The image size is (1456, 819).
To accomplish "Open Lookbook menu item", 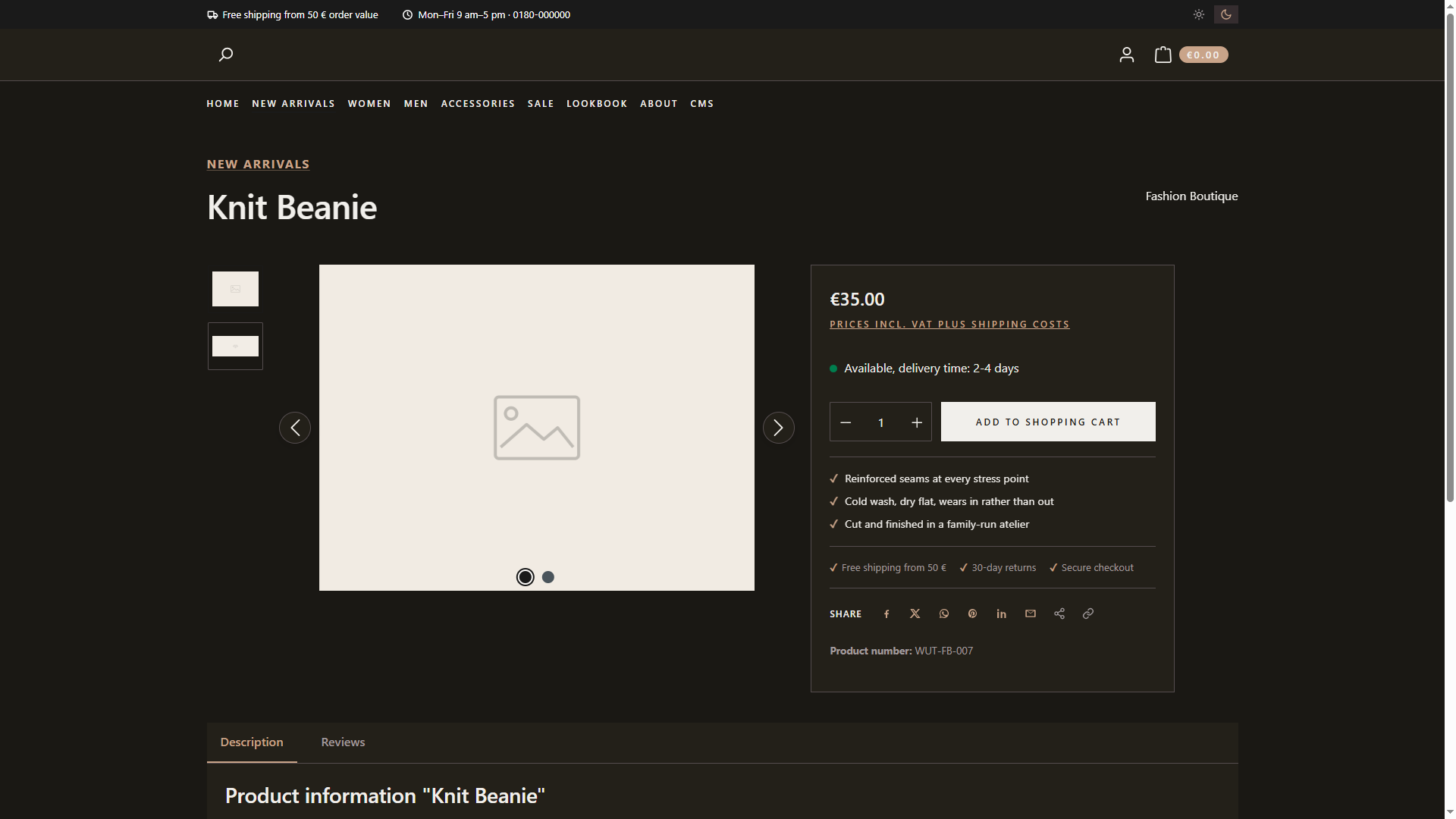I will [597, 104].
